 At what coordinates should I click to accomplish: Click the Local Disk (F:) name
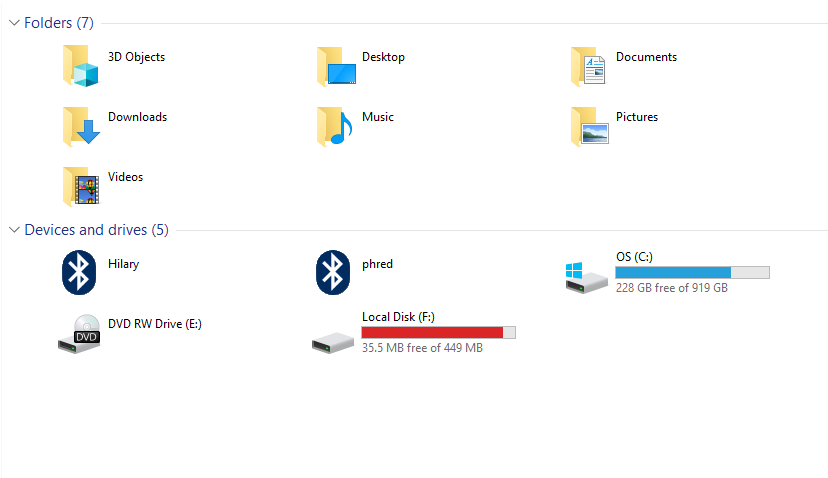(x=398, y=317)
